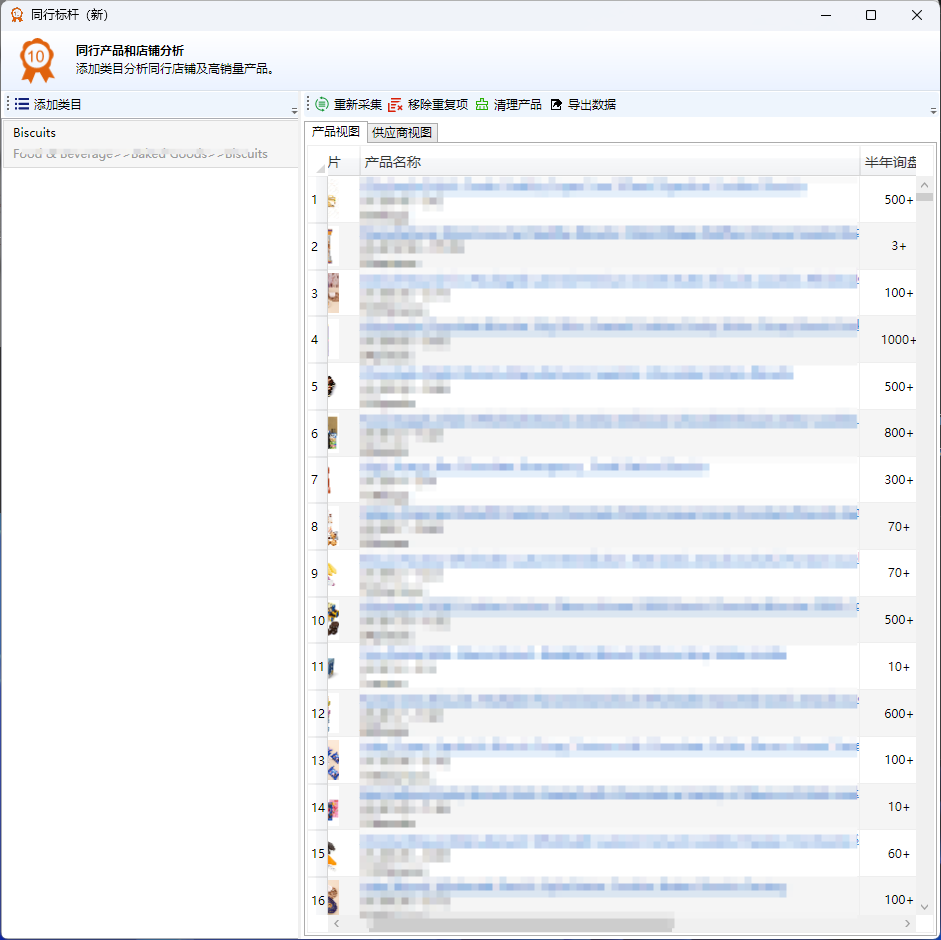Viewport: 941px width, 940px height.
Task: Open product thumbnail in row 6
Action: tap(333, 433)
